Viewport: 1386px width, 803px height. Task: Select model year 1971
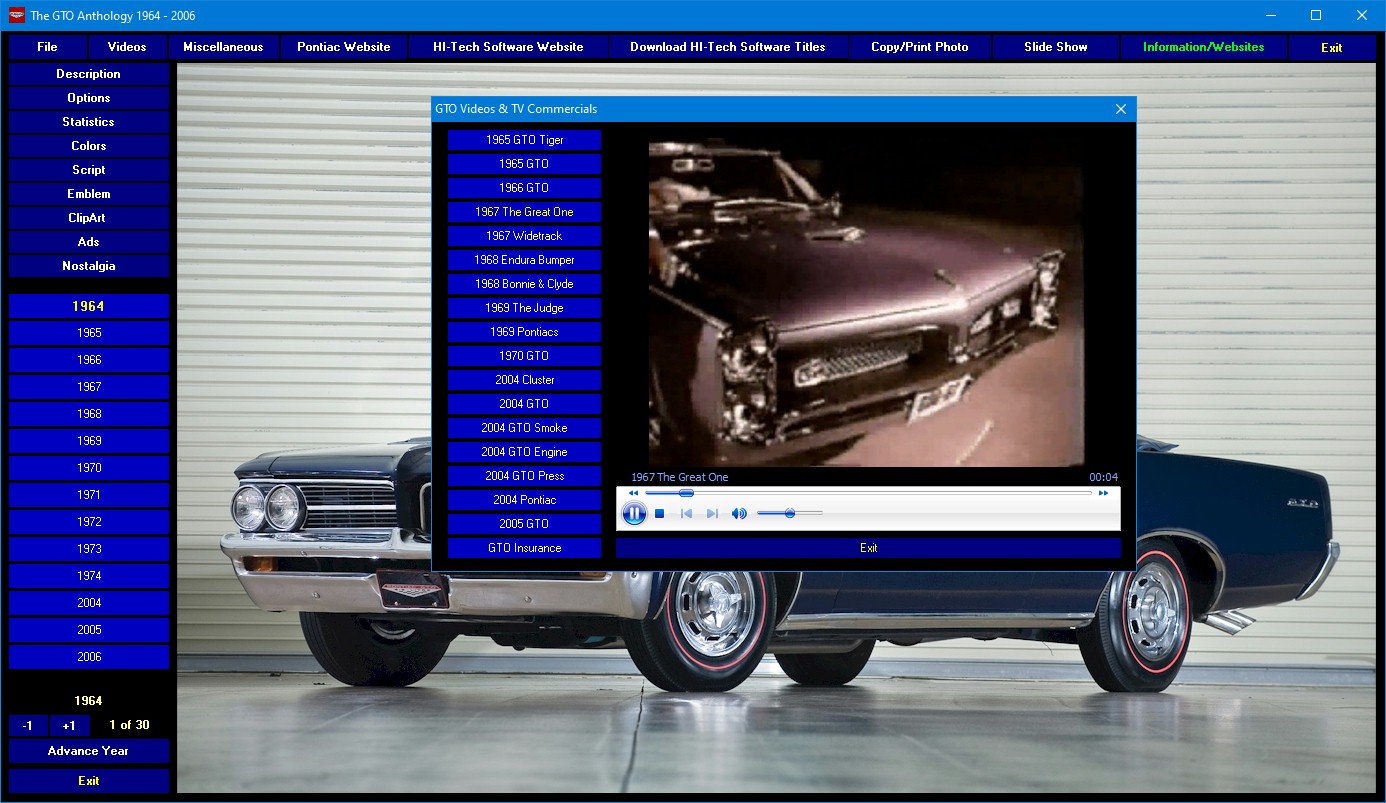click(x=89, y=495)
